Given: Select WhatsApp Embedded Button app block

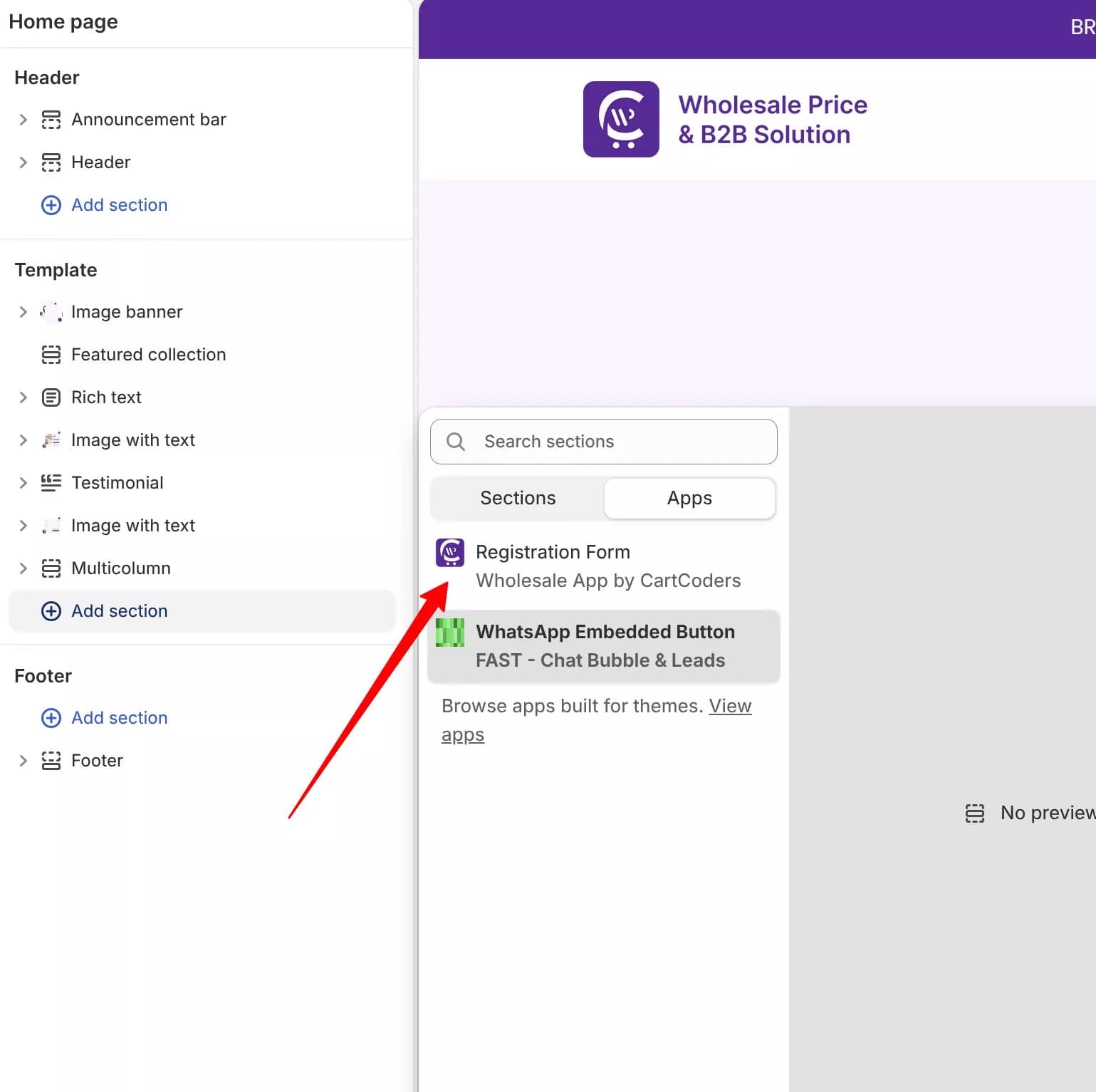Looking at the screenshot, I should tap(604, 646).
